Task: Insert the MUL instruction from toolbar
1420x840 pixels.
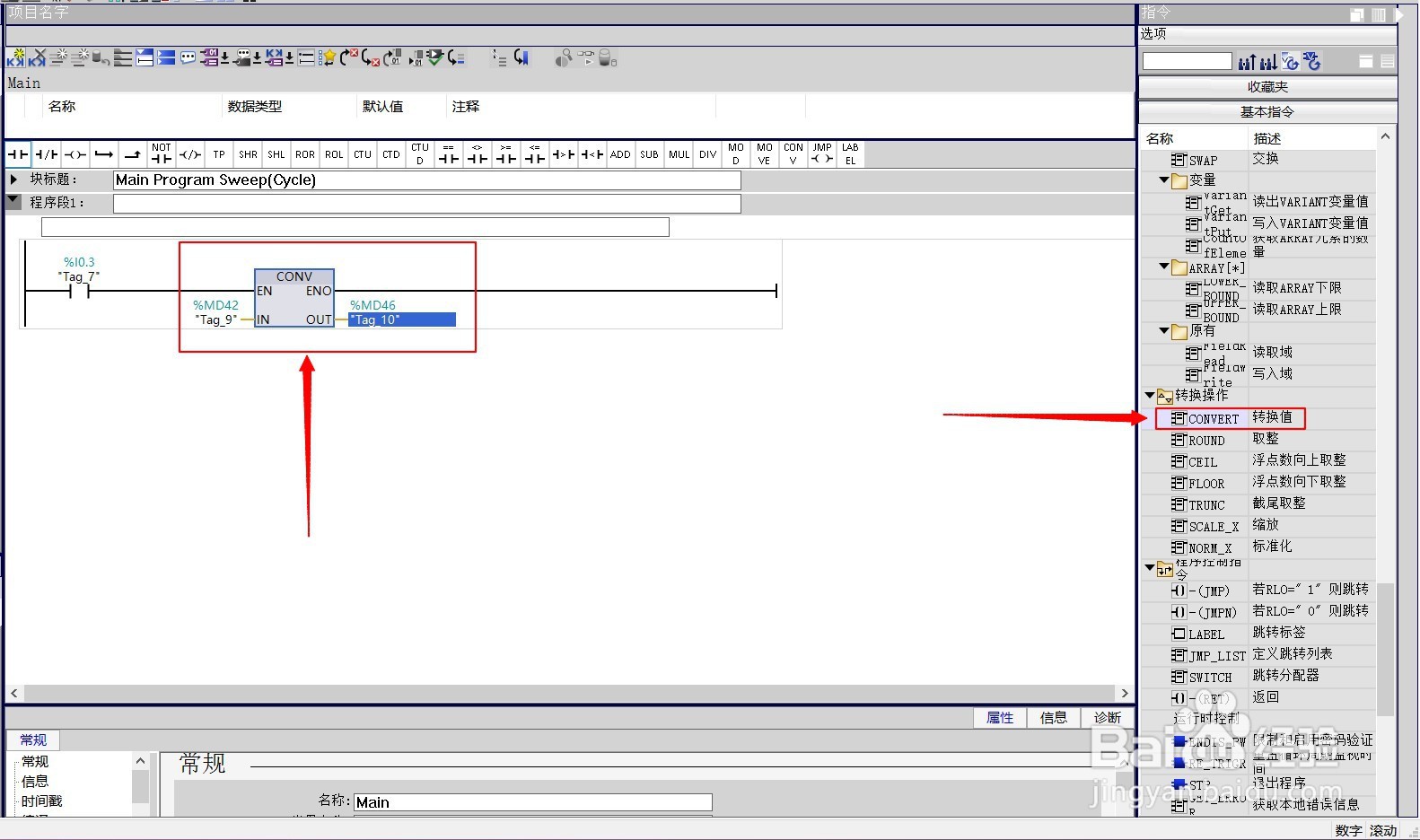Action: (x=679, y=154)
